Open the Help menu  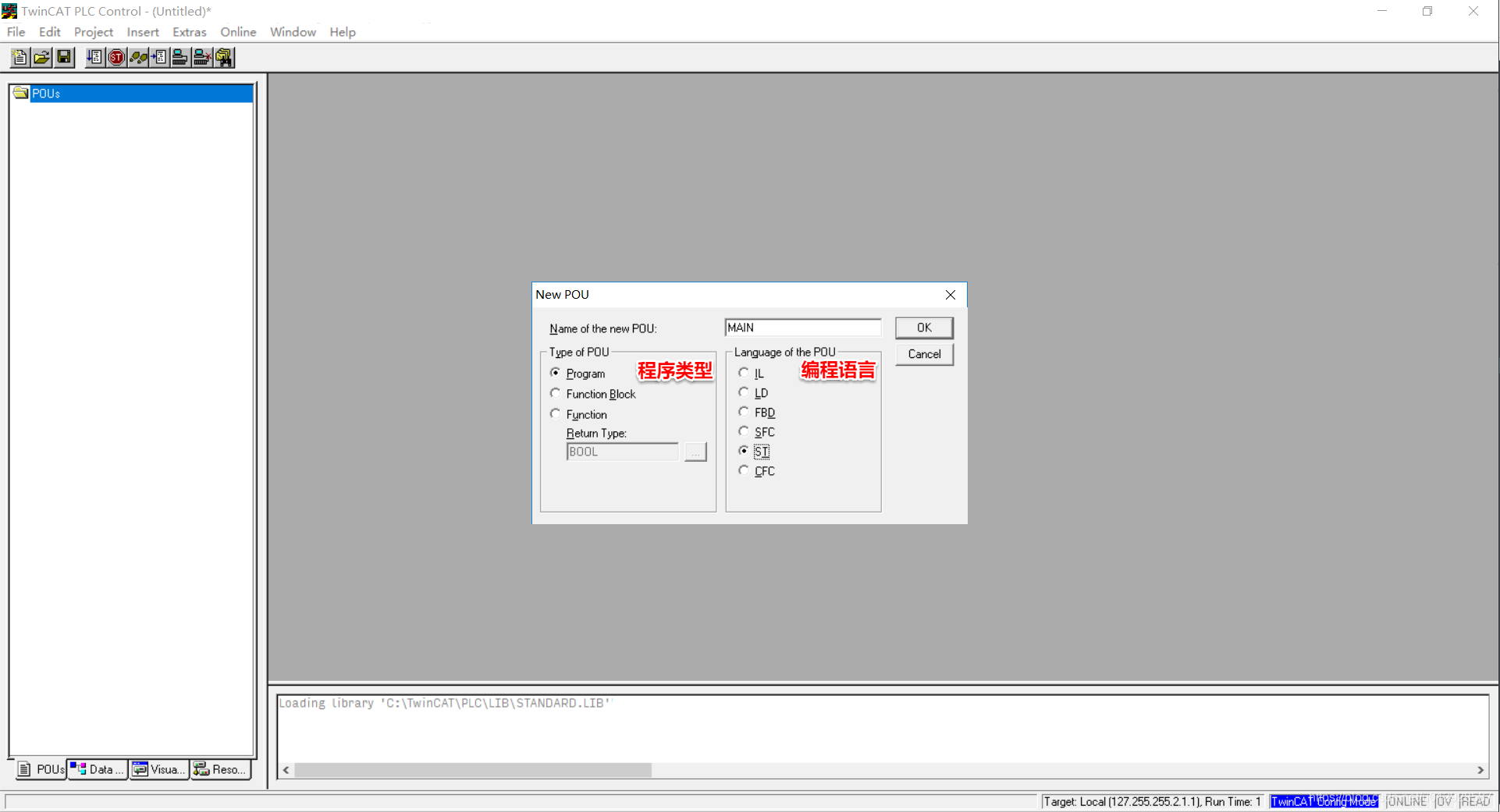tap(343, 32)
